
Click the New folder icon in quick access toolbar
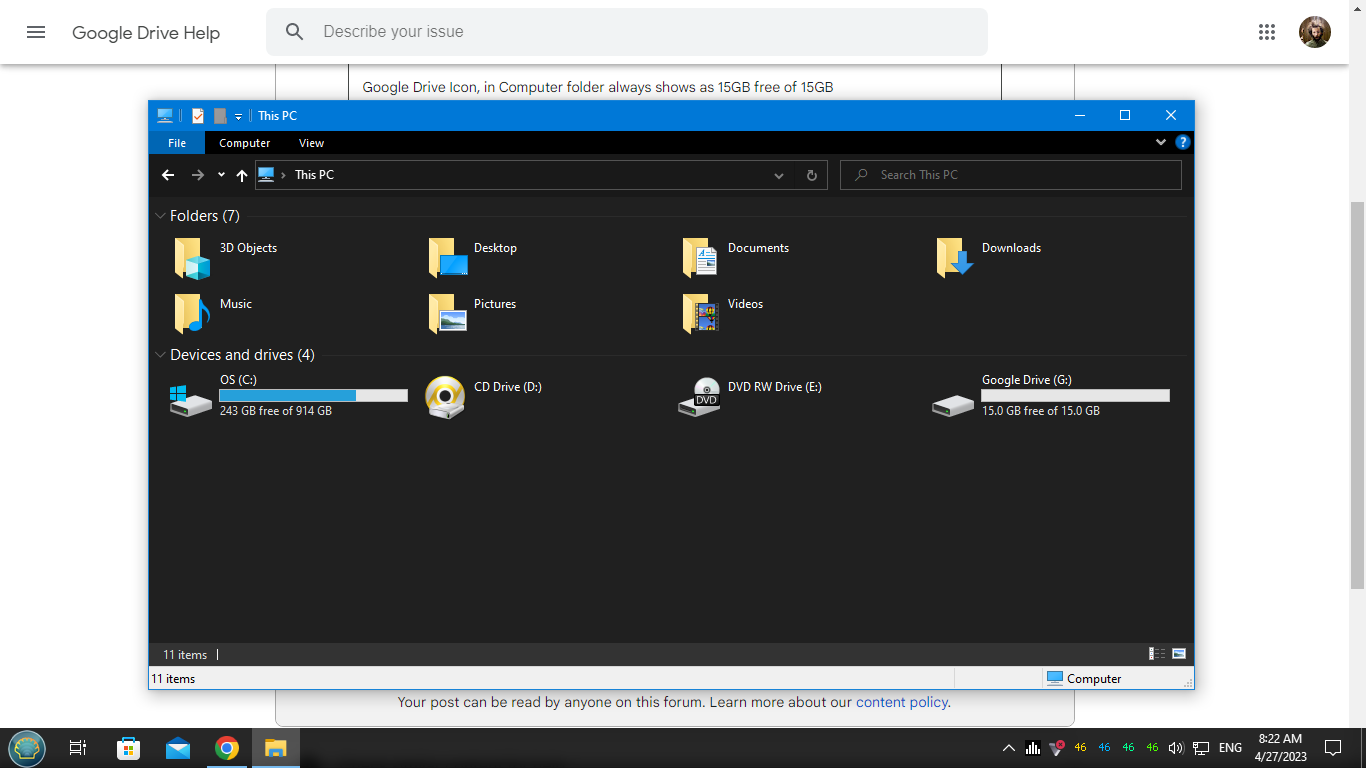[x=220, y=116]
